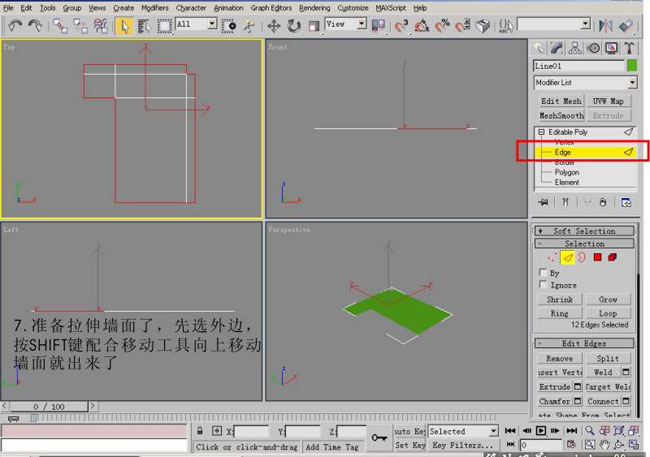
Task: Click Play Animation button
Action: click(x=541, y=431)
